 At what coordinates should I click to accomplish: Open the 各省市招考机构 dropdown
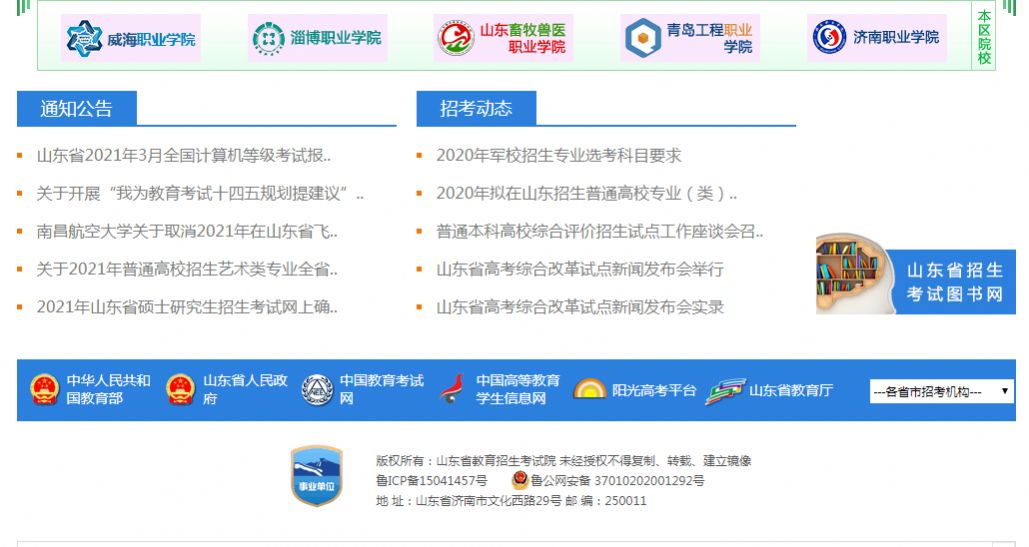coord(942,392)
